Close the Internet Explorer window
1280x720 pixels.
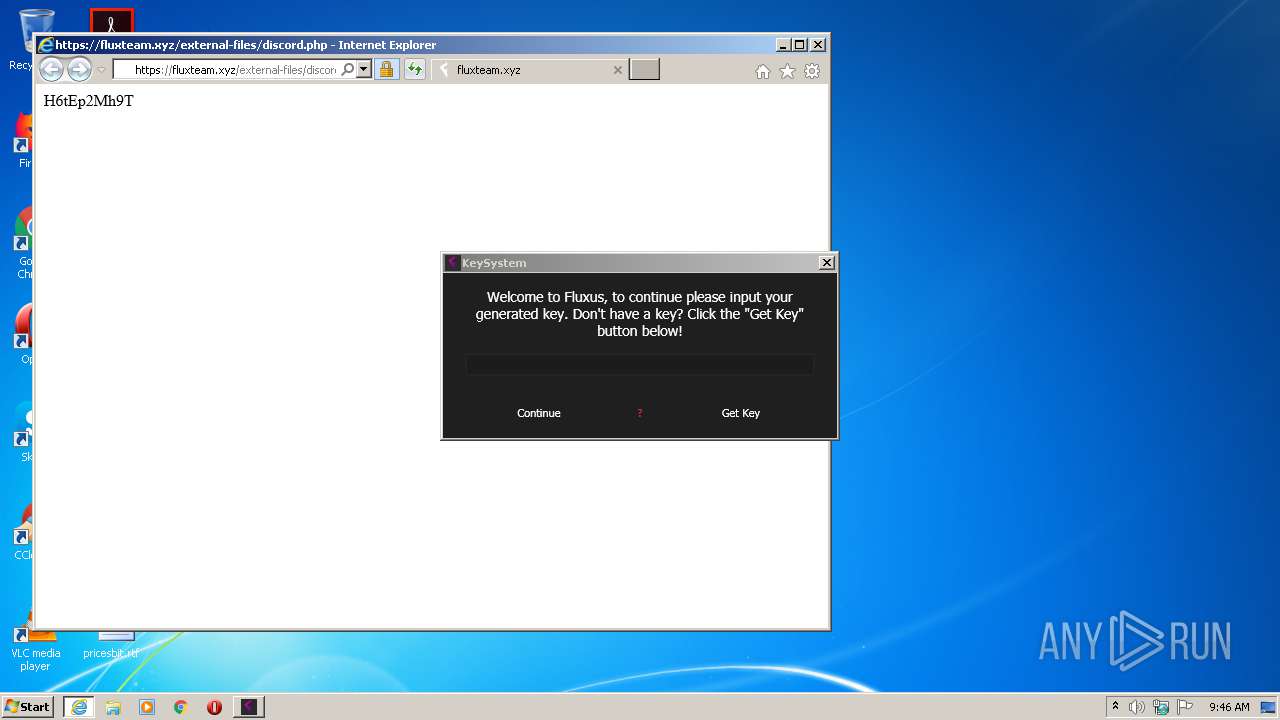pos(818,45)
